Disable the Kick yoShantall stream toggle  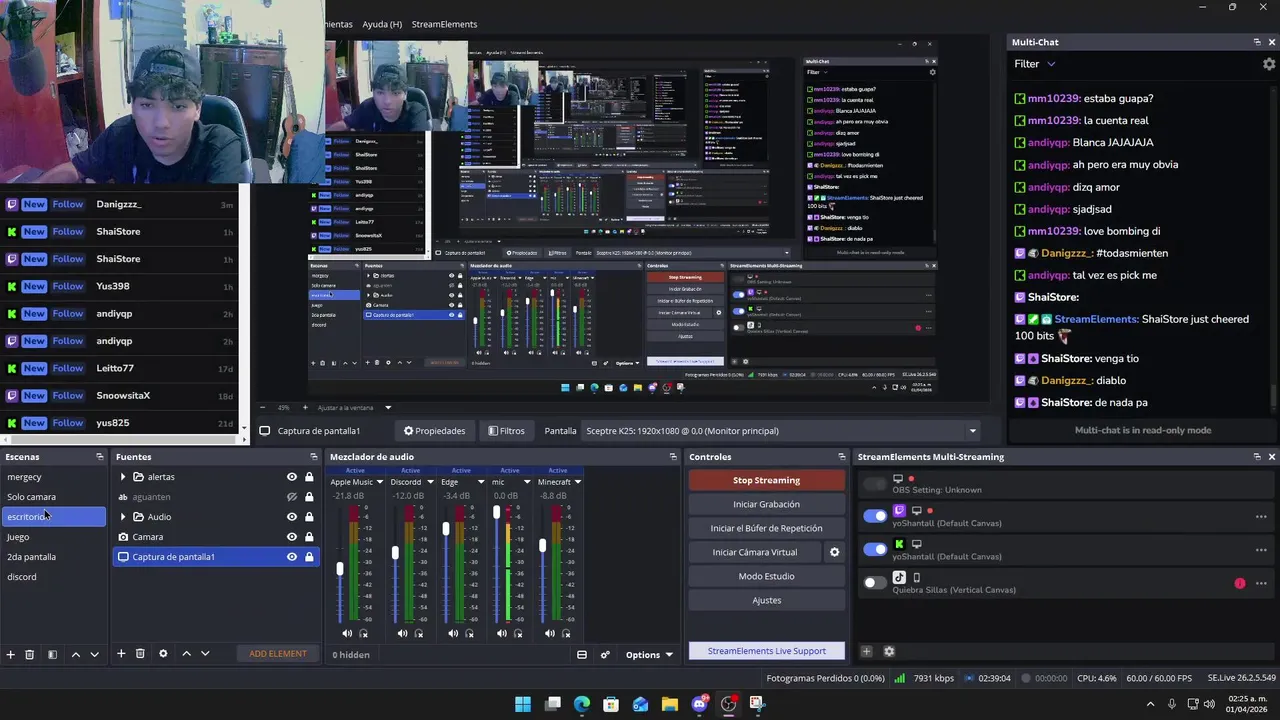[x=875, y=549]
